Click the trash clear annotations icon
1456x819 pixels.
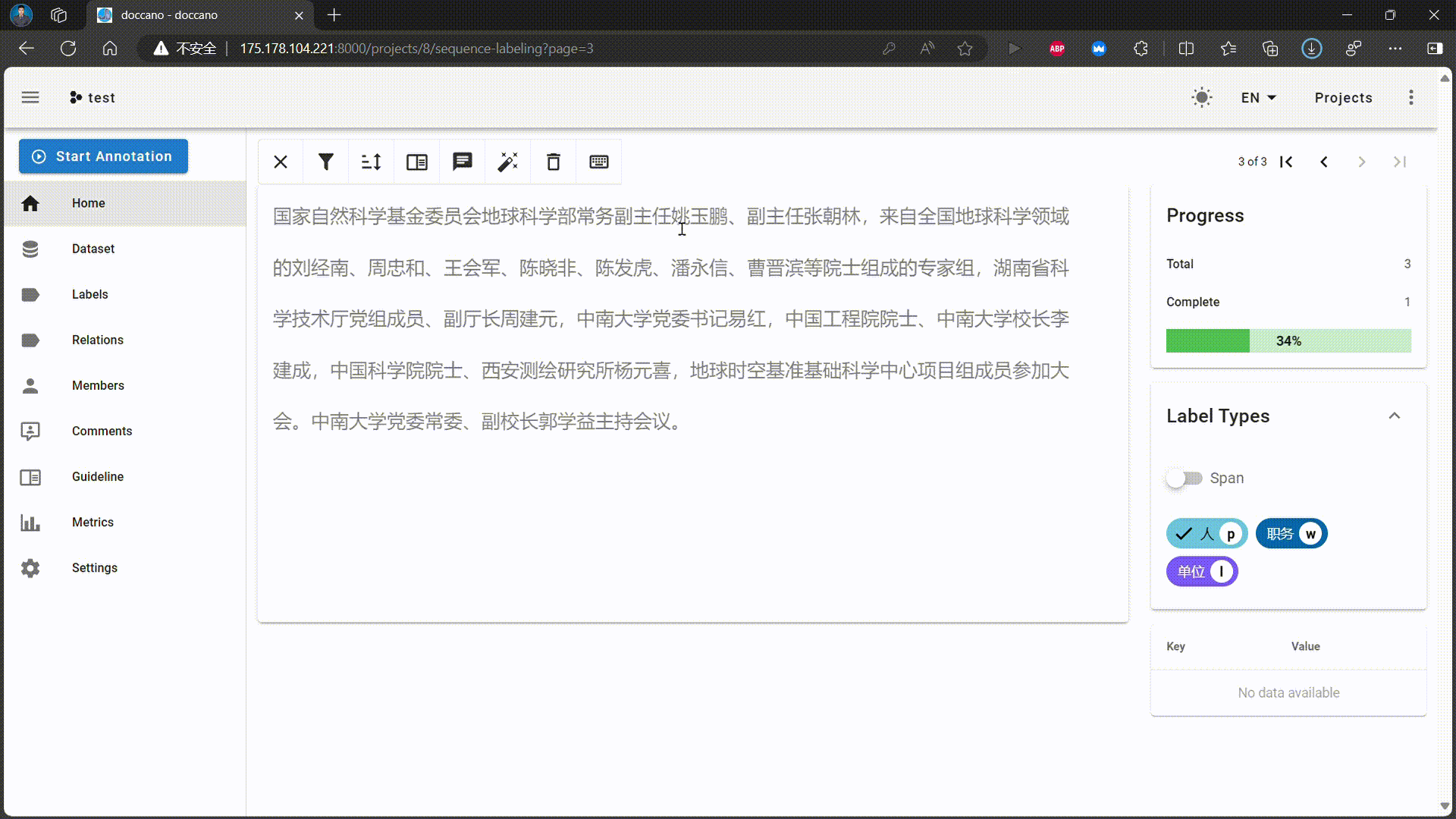(554, 162)
